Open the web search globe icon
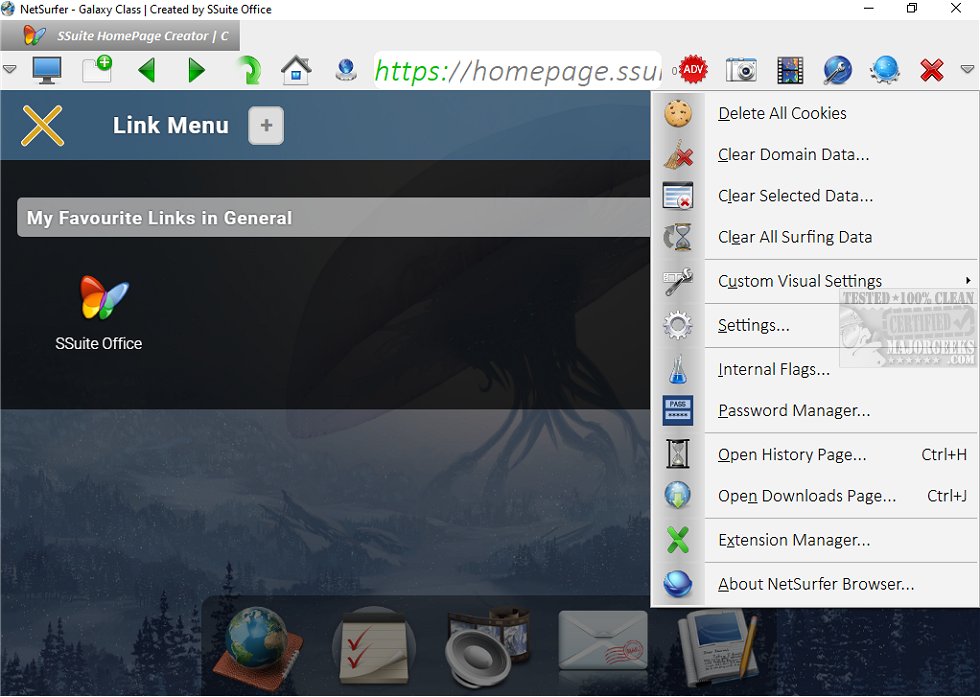Image resolution: width=980 pixels, height=697 pixels. [x=885, y=70]
